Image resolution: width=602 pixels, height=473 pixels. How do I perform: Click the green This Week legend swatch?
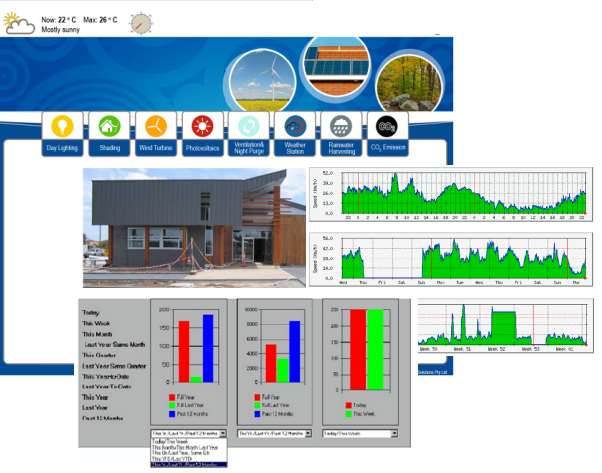(349, 414)
